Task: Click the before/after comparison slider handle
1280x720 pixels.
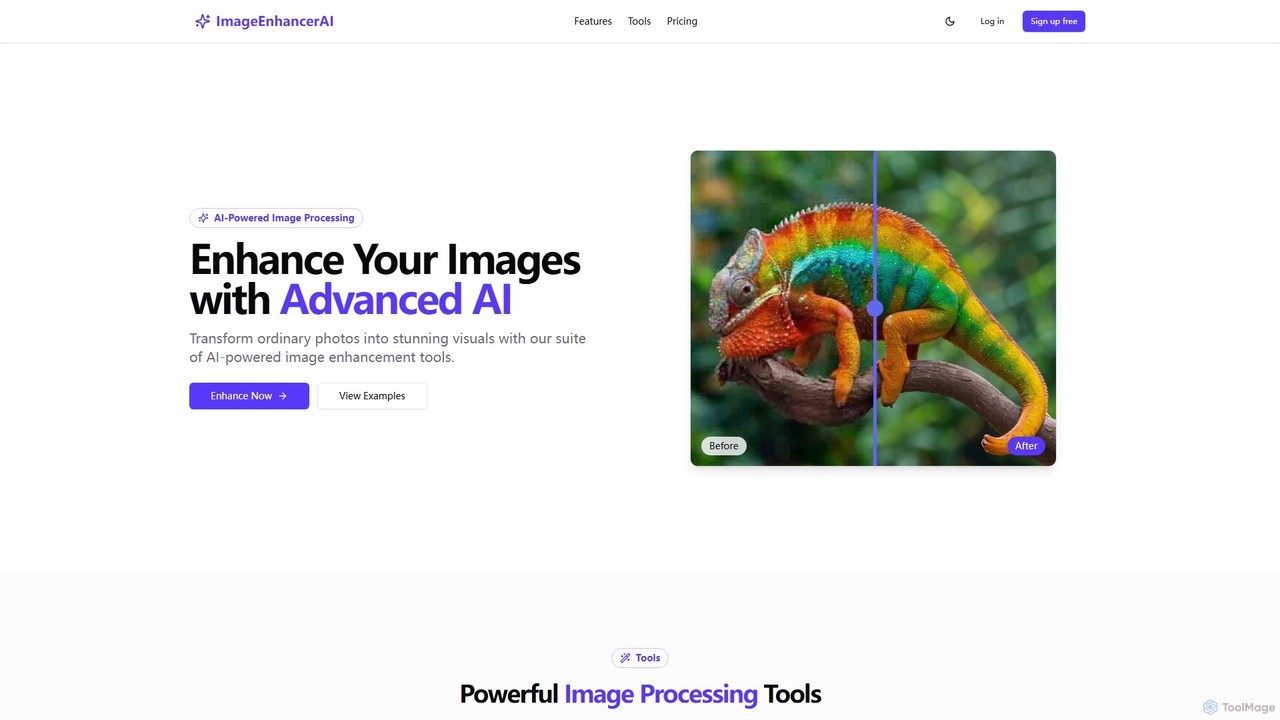Action: coord(875,308)
